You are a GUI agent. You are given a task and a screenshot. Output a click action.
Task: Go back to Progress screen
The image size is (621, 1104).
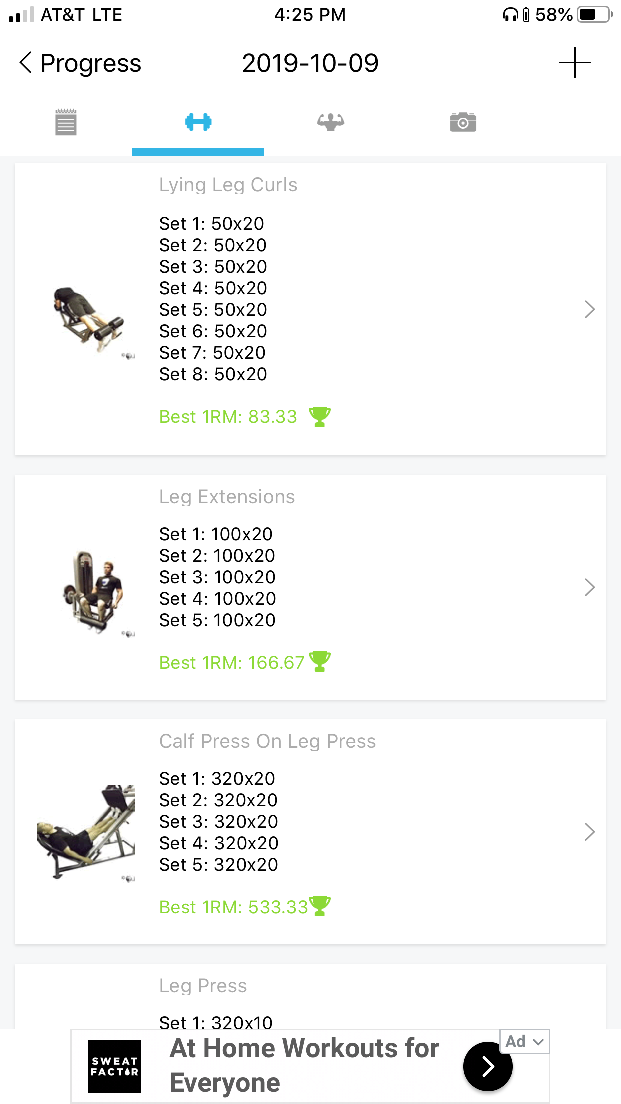[x=80, y=63]
